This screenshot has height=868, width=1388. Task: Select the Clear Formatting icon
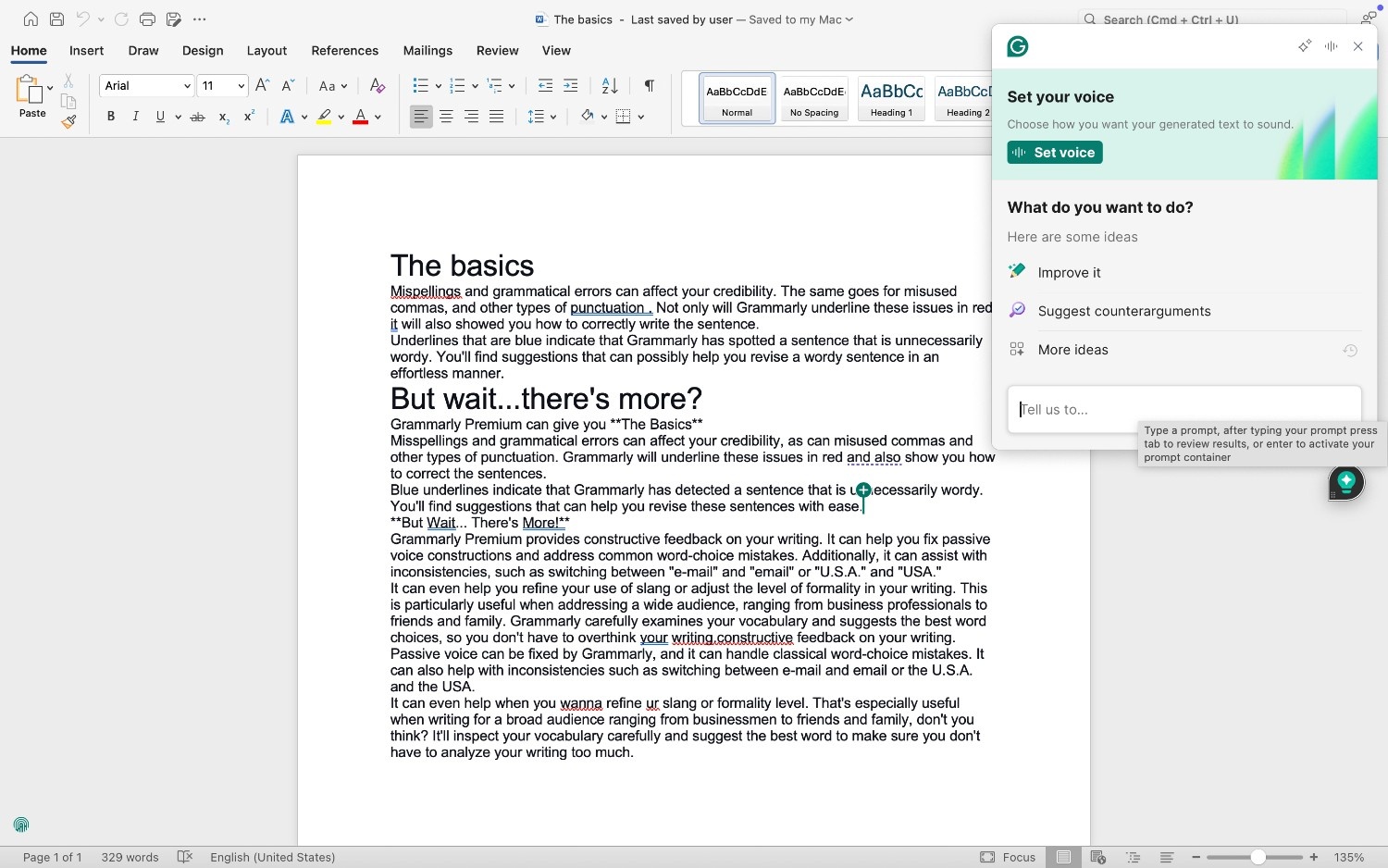point(377,85)
